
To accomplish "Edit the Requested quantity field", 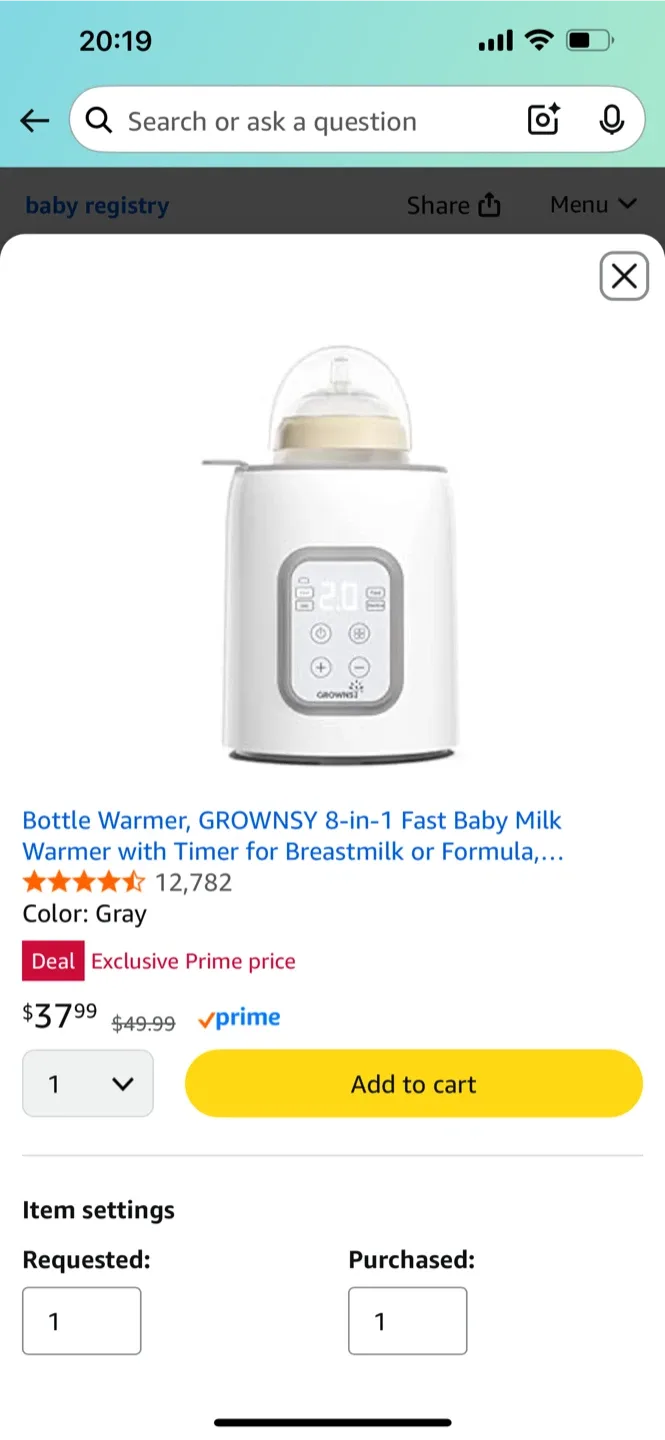I will pos(81,1320).
